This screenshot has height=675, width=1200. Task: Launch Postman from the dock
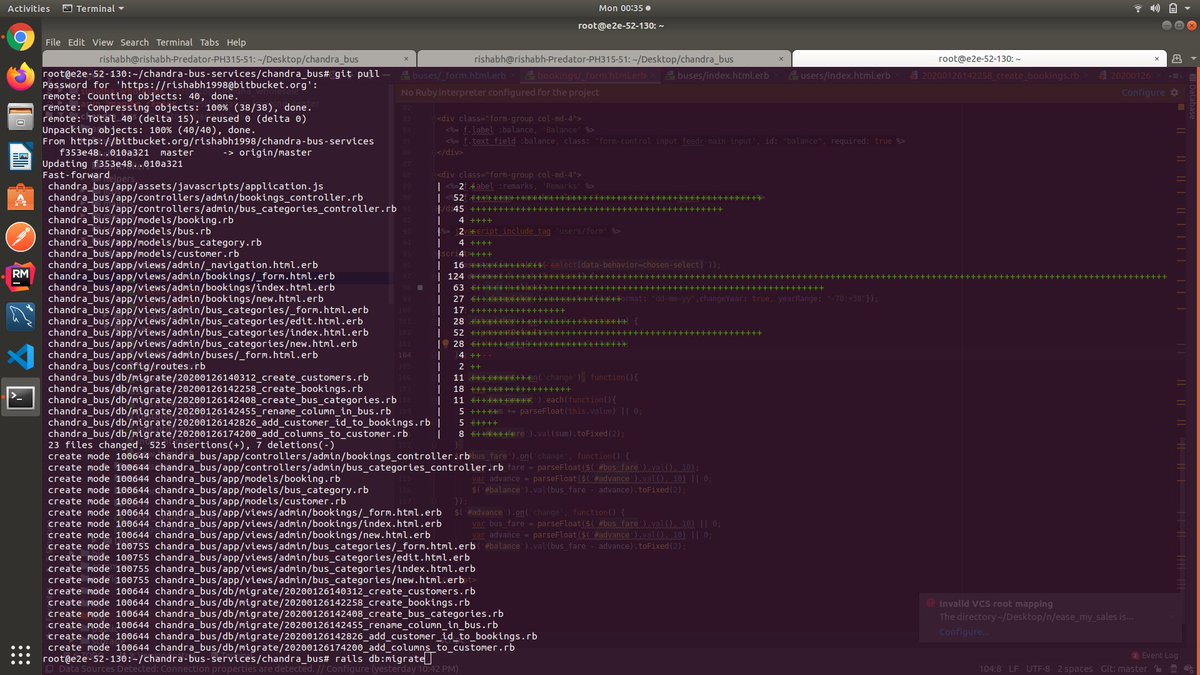click(19, 237)
